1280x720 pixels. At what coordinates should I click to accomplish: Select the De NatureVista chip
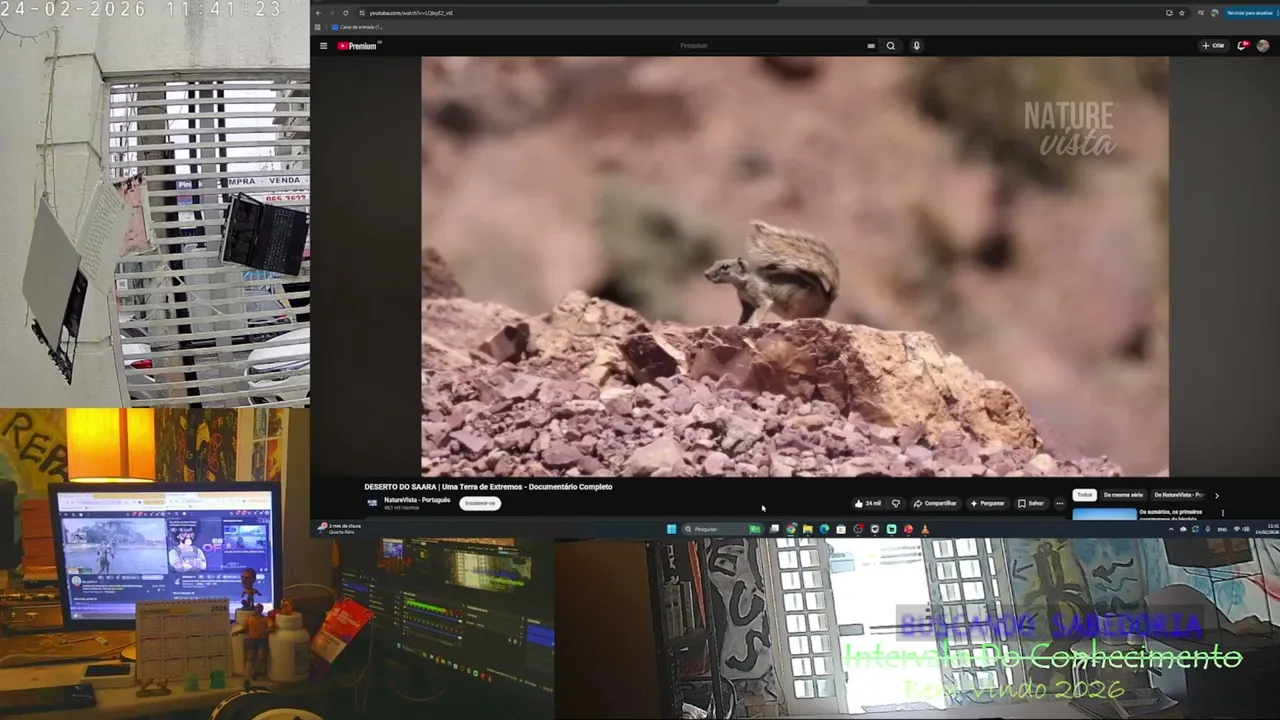[x=1178, y=495]
